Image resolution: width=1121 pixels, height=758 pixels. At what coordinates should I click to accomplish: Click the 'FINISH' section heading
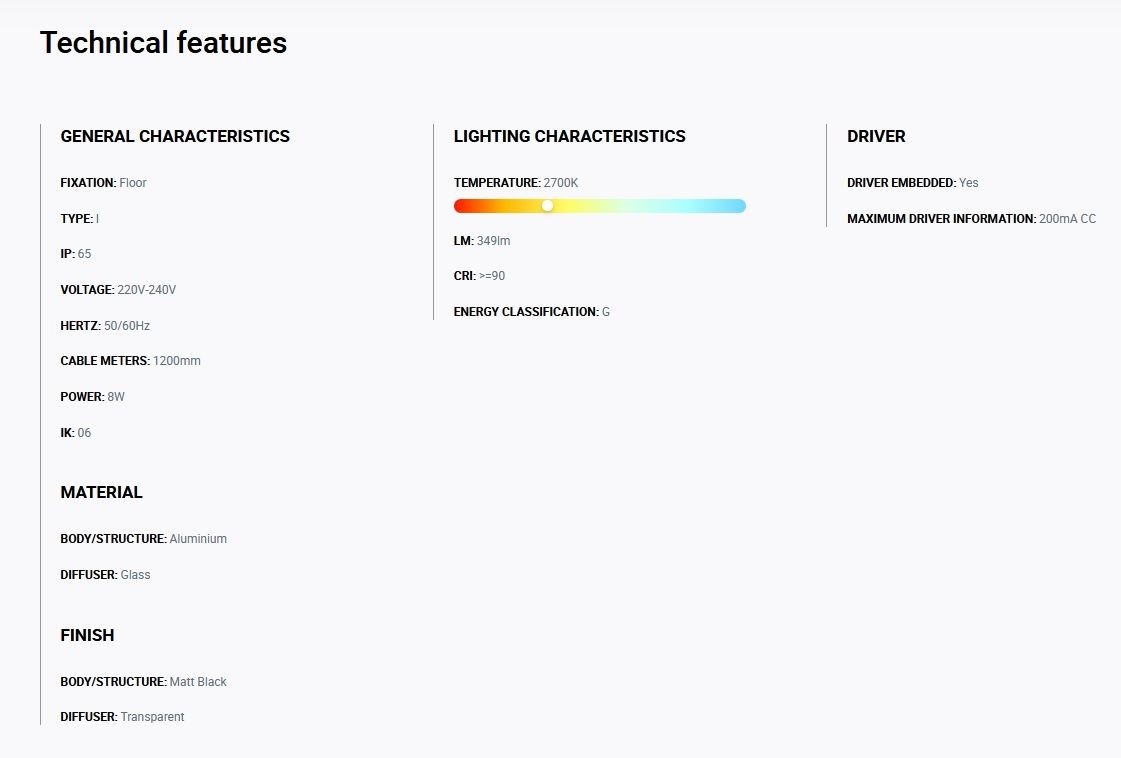point(87,635)
